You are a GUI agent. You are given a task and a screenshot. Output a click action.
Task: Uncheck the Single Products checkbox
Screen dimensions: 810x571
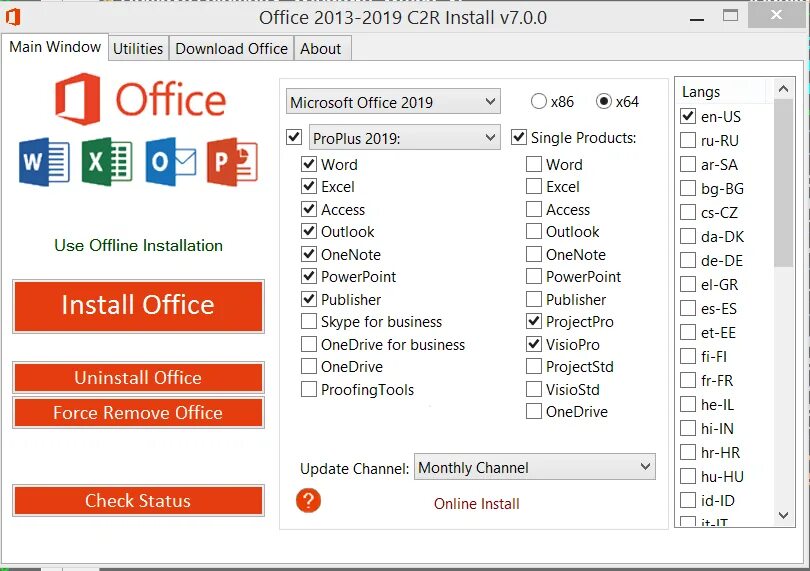[x=519, y=137]
